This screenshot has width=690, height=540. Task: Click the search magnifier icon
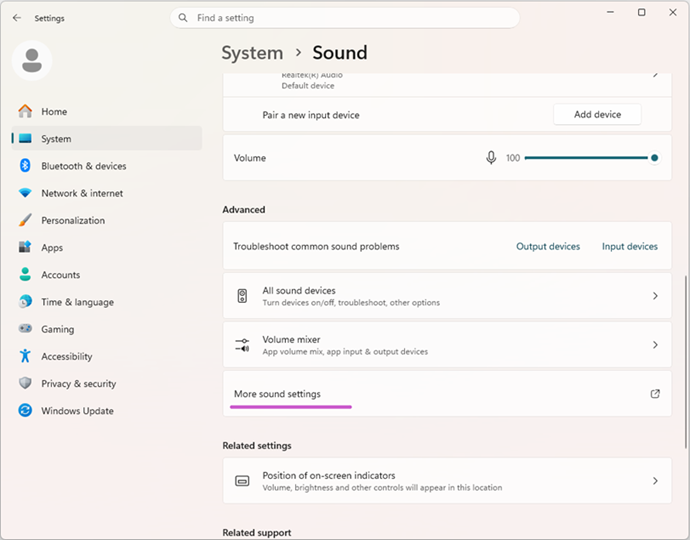183,18
